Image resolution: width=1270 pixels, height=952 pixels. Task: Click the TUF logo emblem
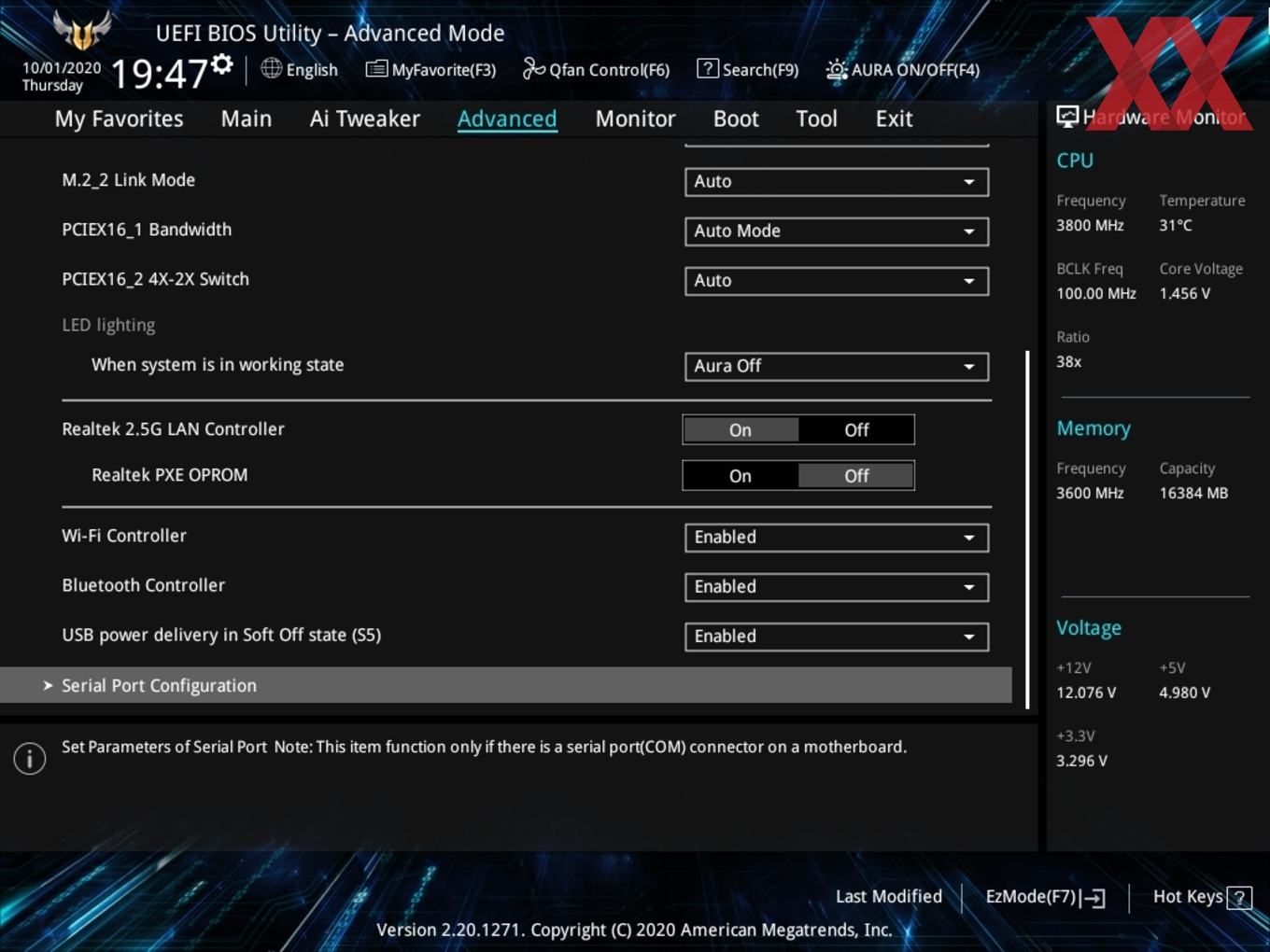(82, 31)
